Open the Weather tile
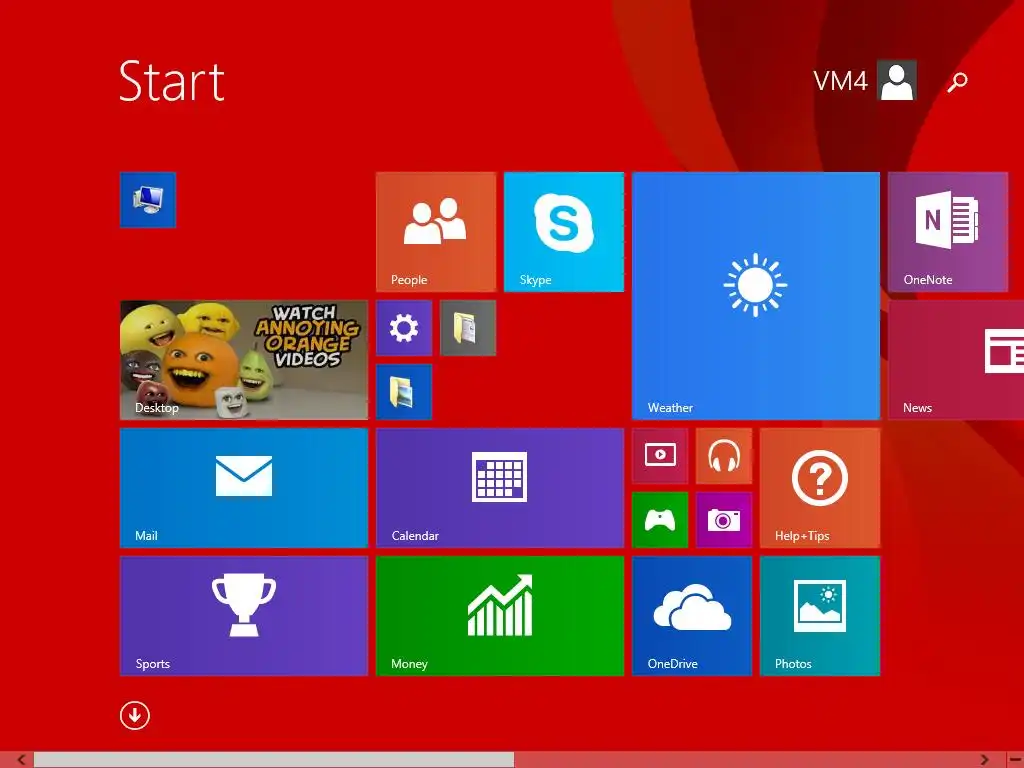 756,296
